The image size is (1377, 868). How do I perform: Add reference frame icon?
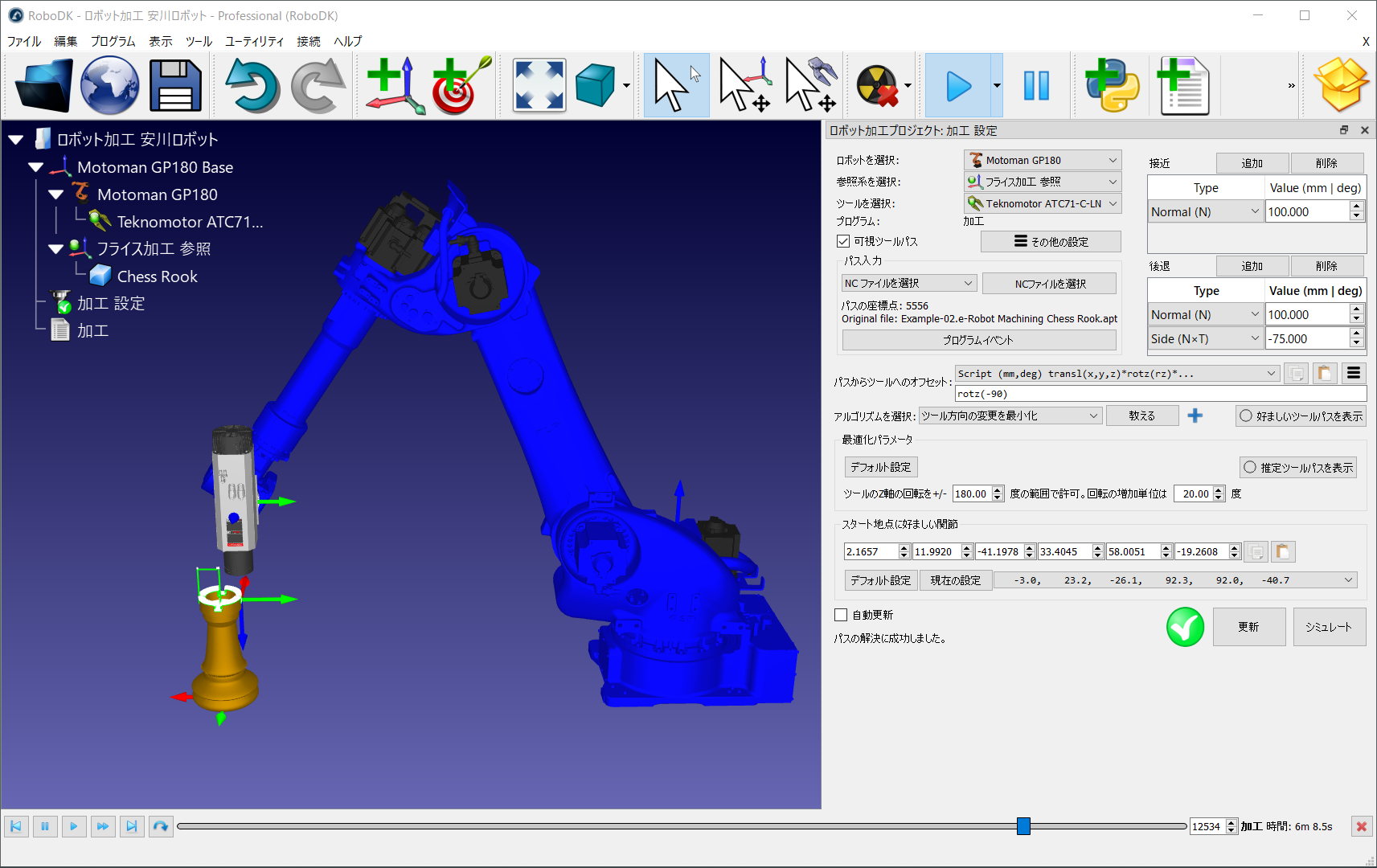tap(395, 85)
